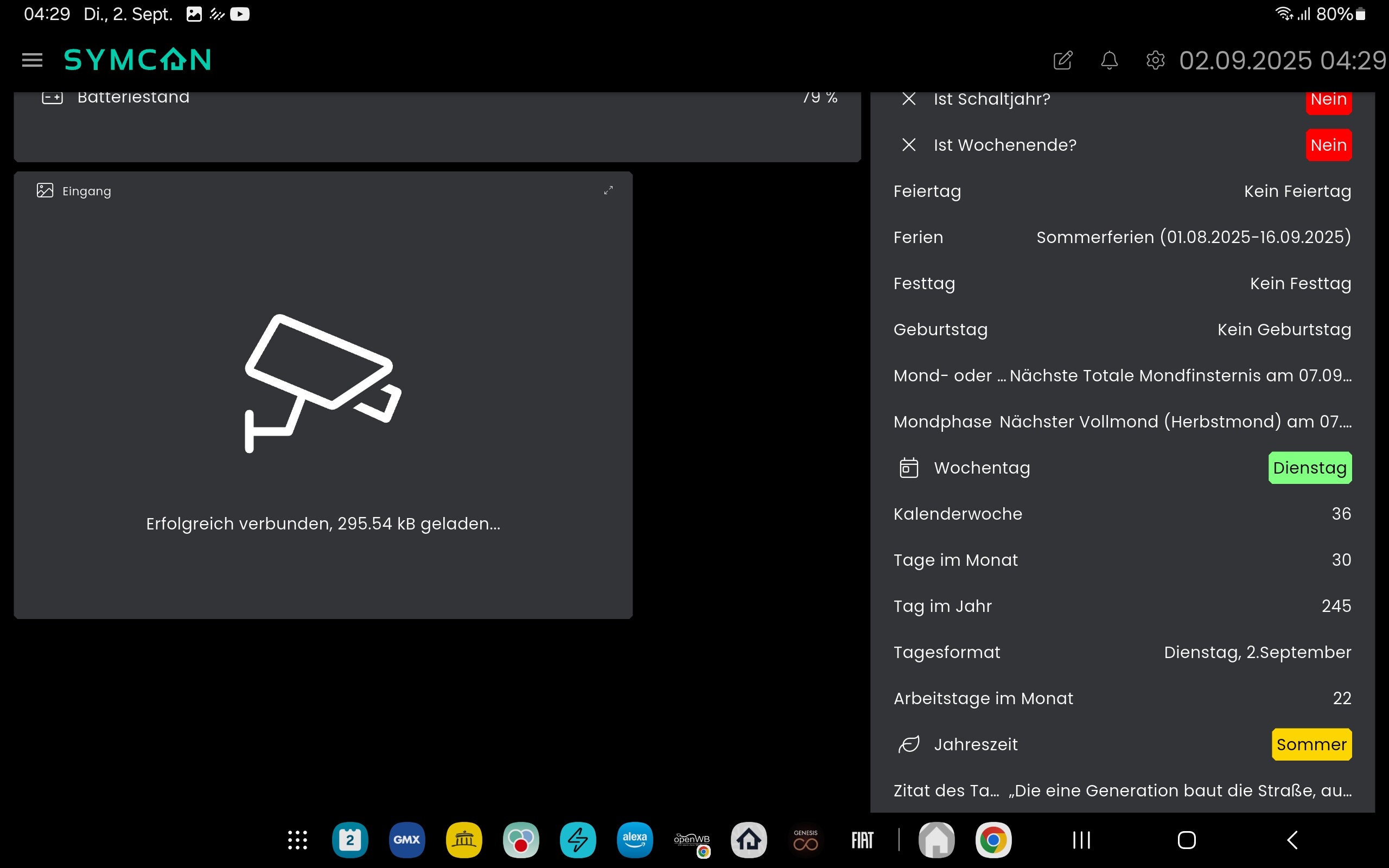Toggle the Ist Wochenende Nein value
The width and height of the screenshot is (1389, 868).
point(1328,145)
